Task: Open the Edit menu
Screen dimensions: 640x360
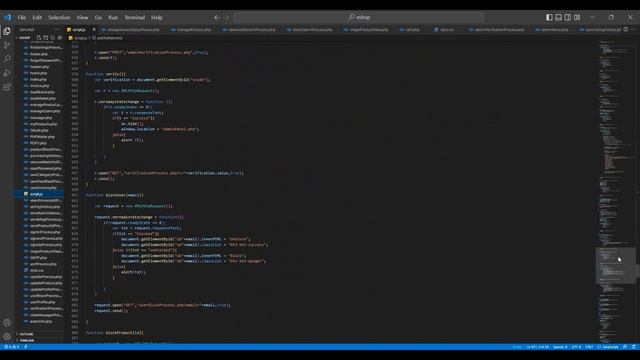Action: click(37, 18)
